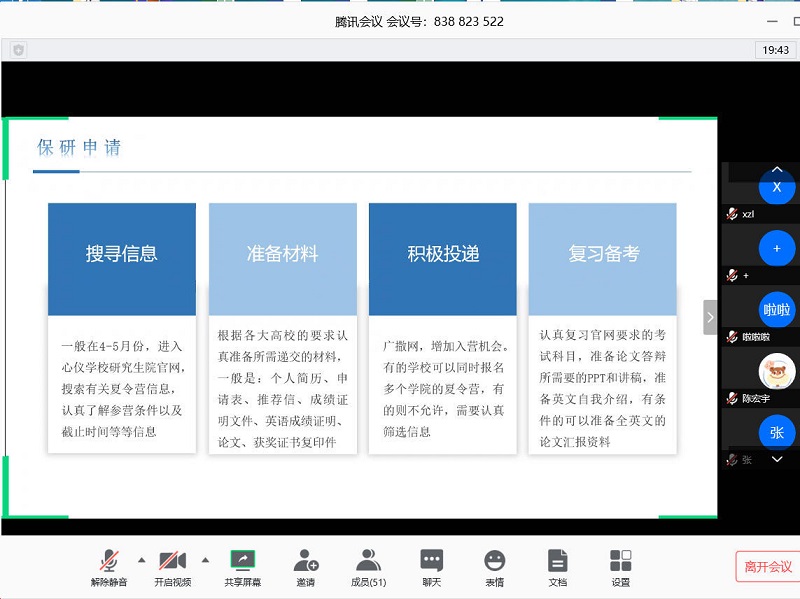Open the emoji (表情) reactions
Image resolution: width=800 pixels, height=599 pixels.
pyautogui.click(x=494, y=561)
